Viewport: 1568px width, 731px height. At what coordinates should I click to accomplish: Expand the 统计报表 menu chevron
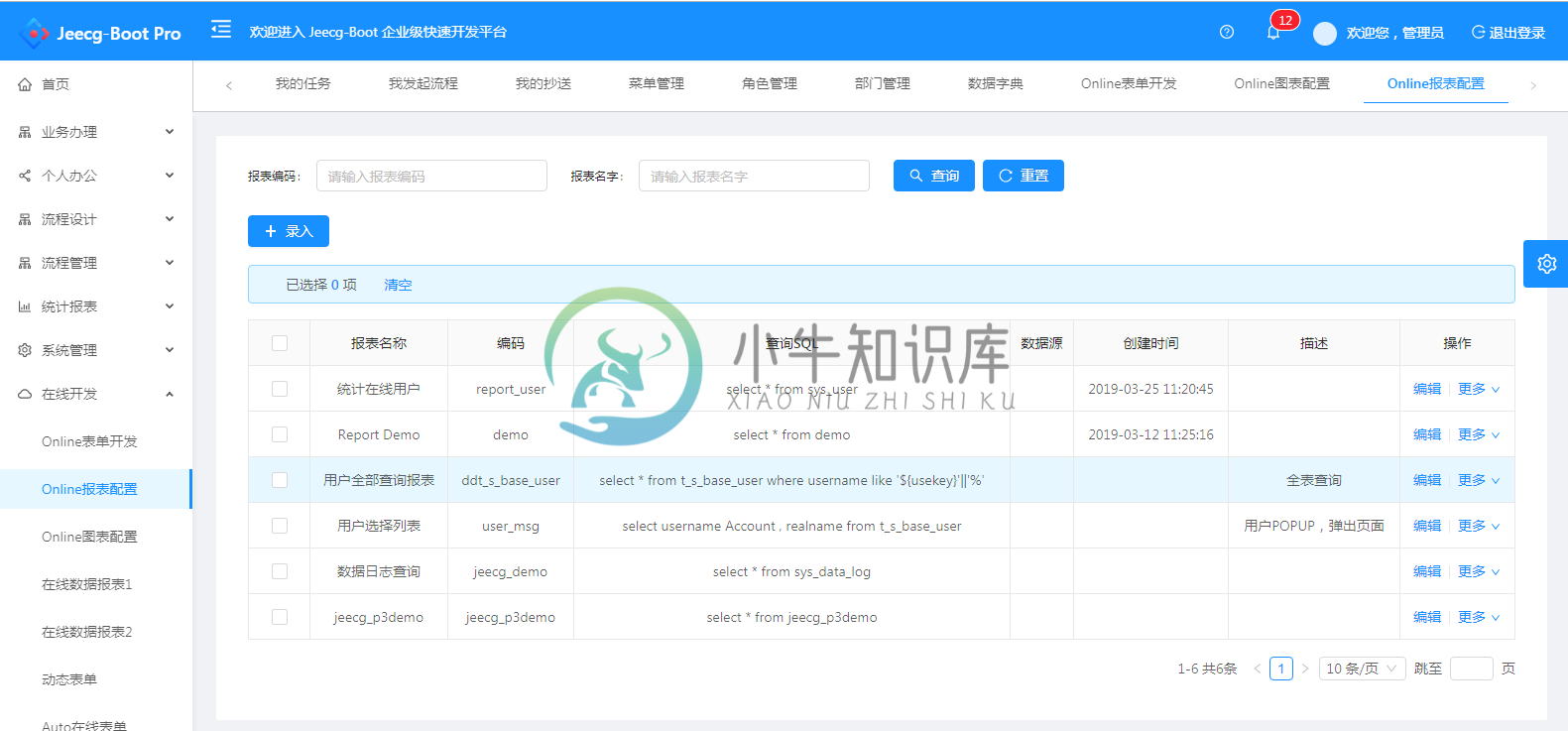pos(170,306)
